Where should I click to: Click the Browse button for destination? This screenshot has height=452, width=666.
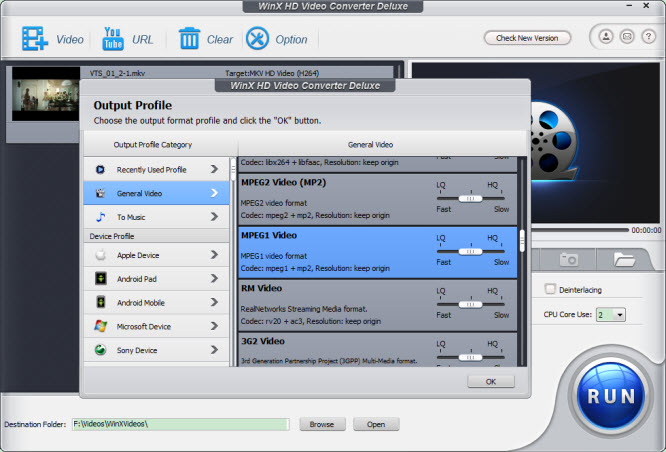click(x=321, y=424)
